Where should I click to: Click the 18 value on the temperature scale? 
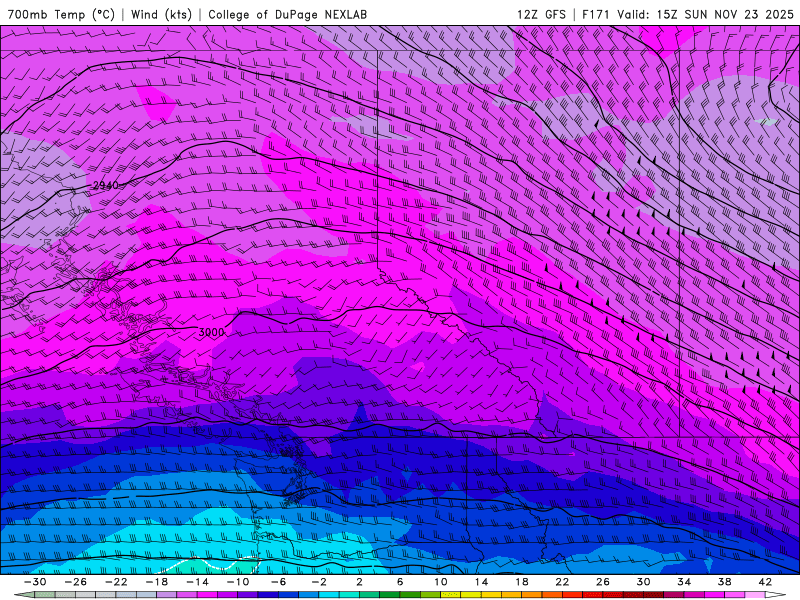coord(522,582)
